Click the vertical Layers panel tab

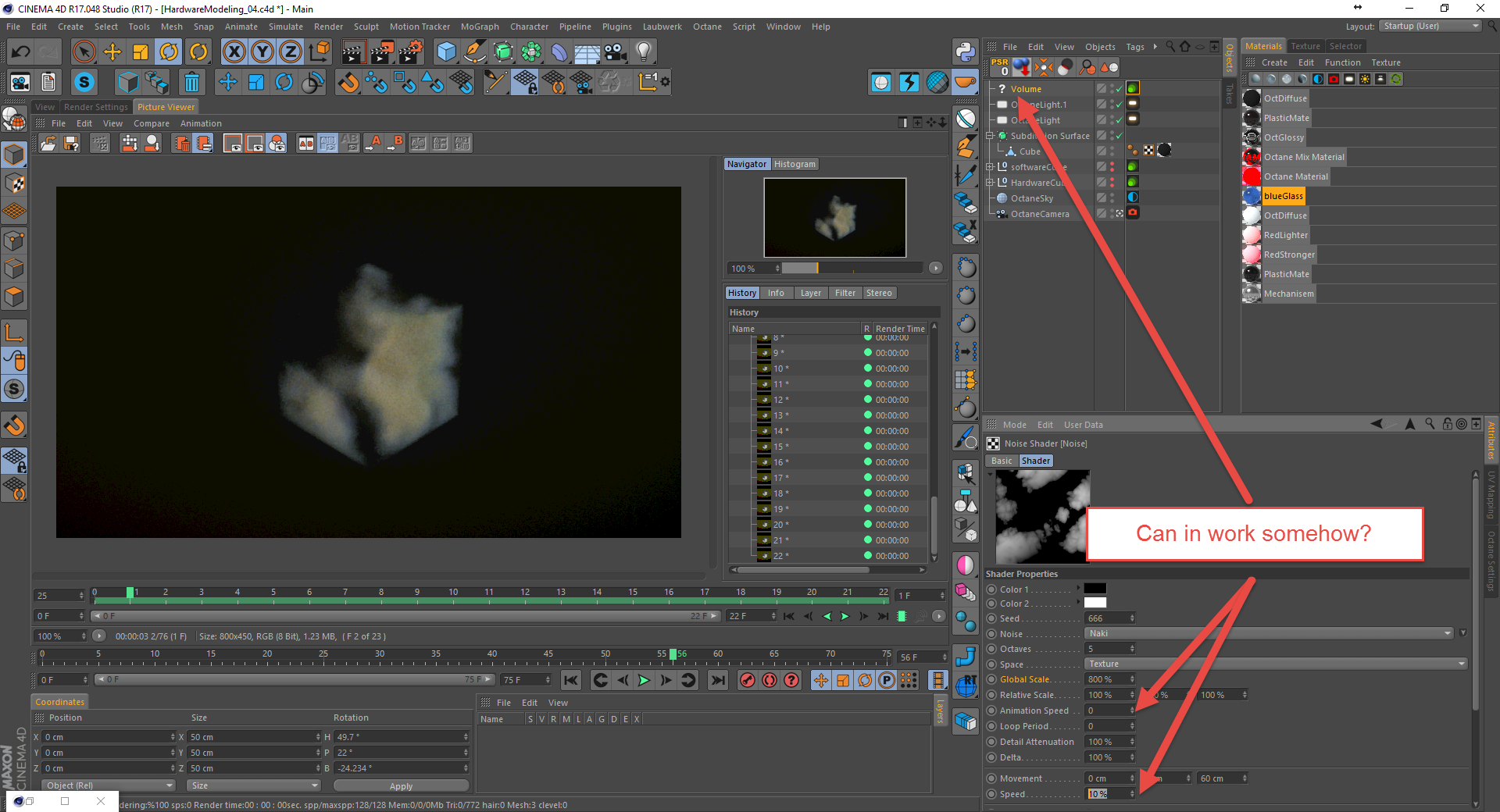[x=940, y=711]
